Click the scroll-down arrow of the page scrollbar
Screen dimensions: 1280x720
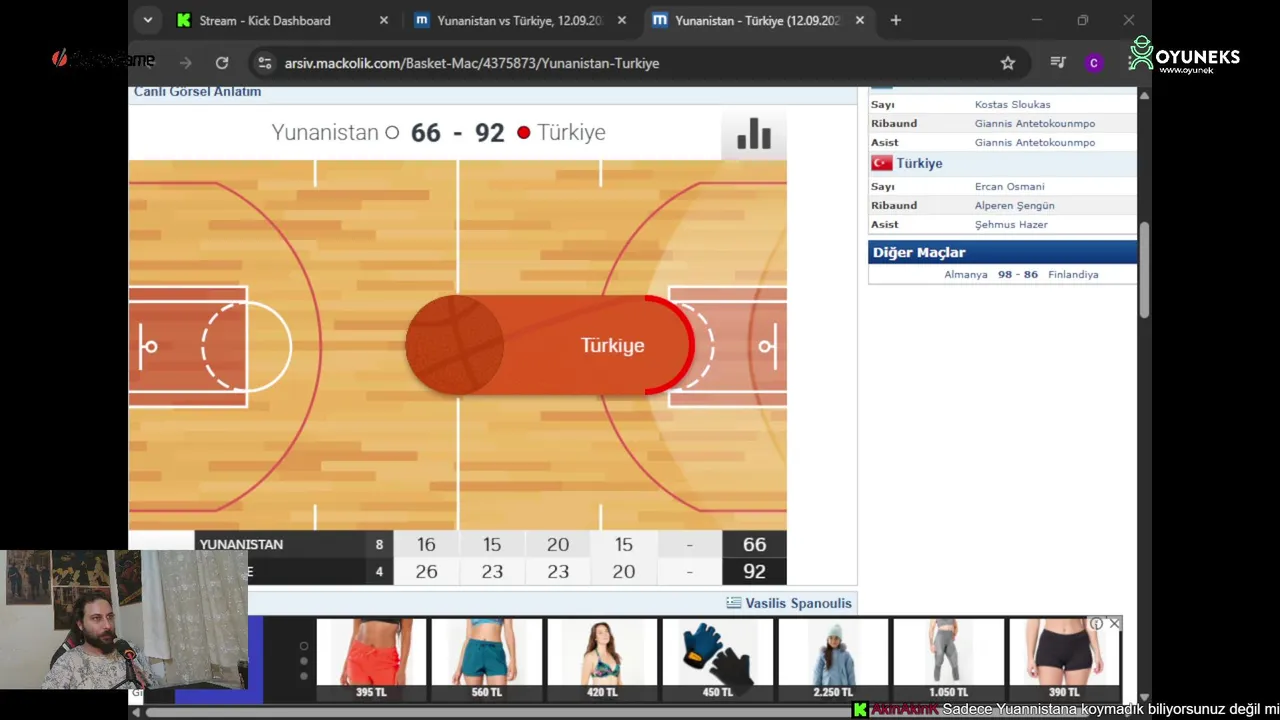[x=1145, y=697]
